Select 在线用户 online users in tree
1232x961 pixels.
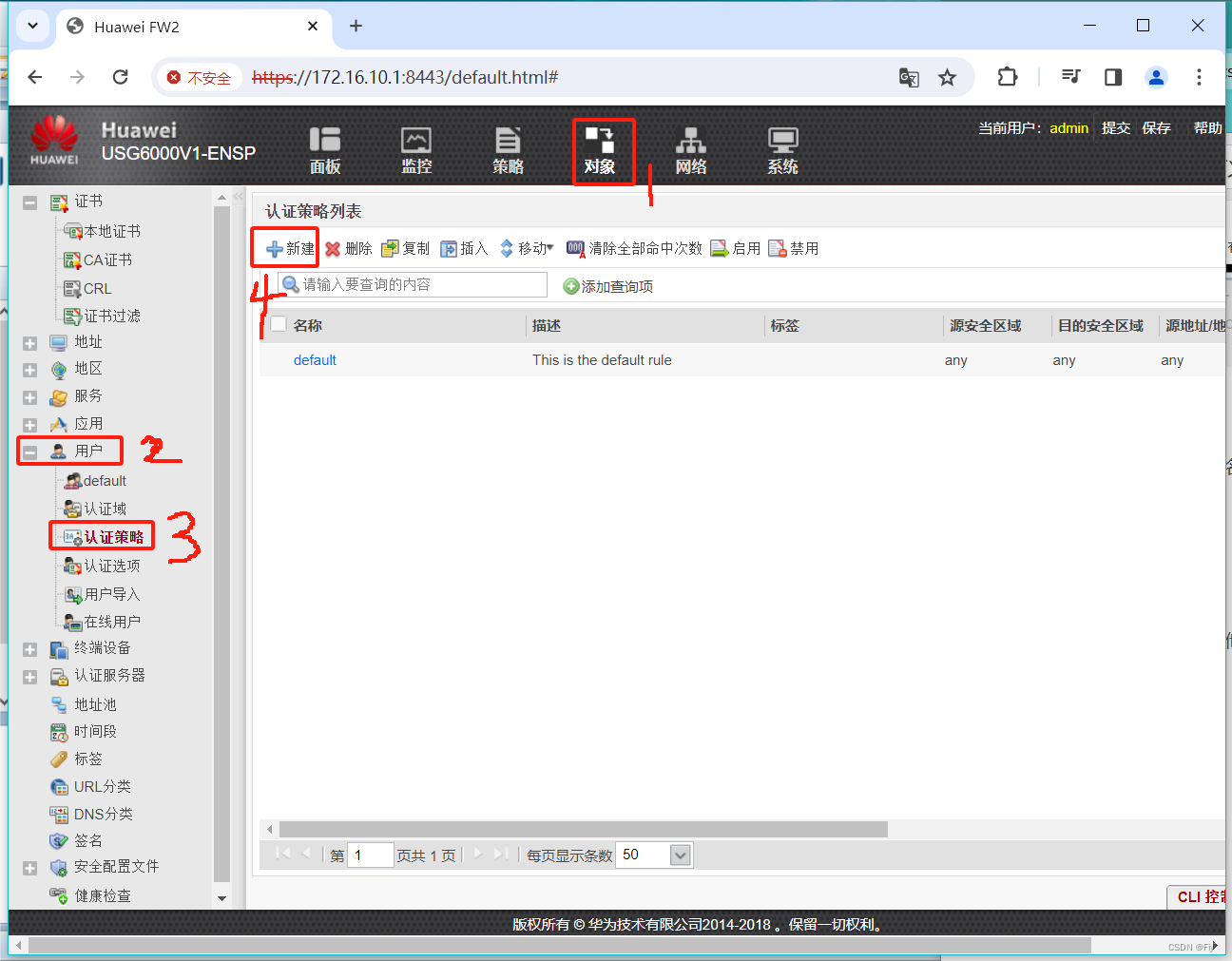pos(103,622)
